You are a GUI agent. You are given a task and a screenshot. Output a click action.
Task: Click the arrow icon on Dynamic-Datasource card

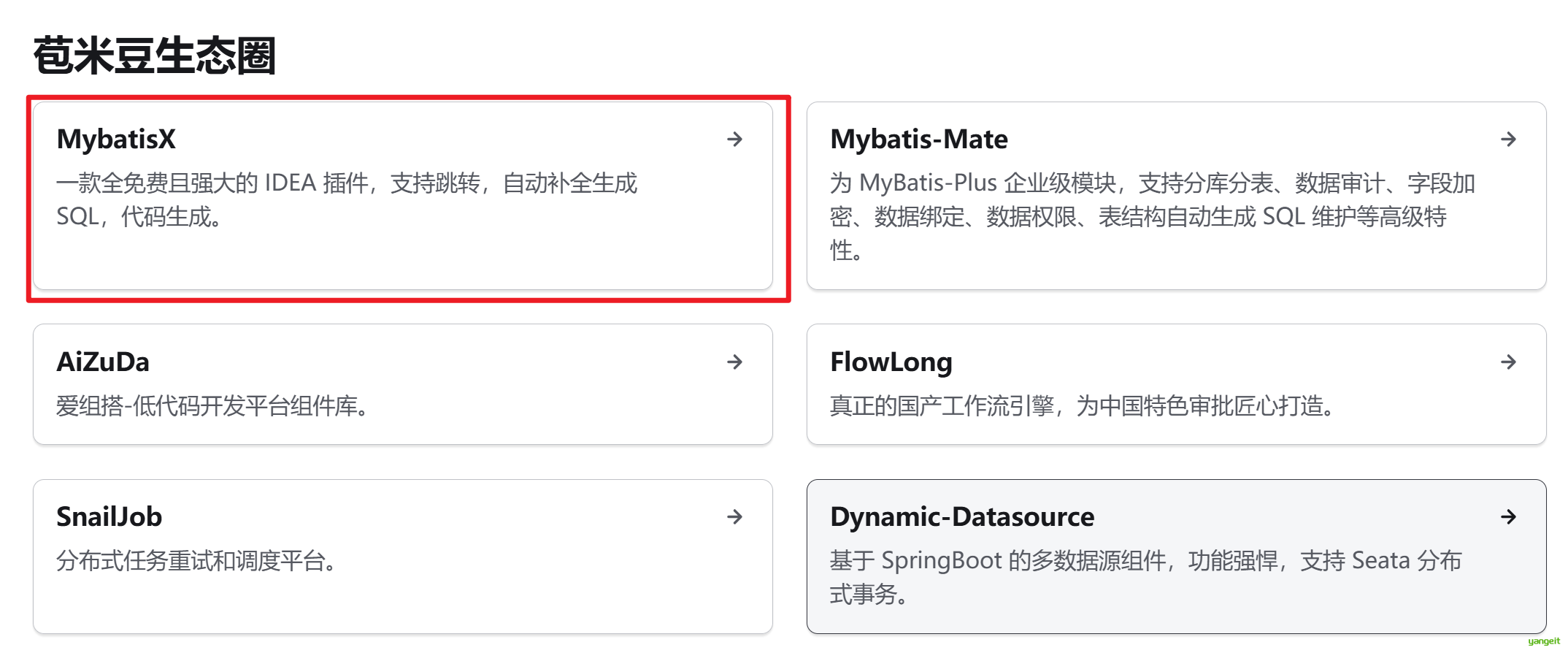pos(1509,517)
